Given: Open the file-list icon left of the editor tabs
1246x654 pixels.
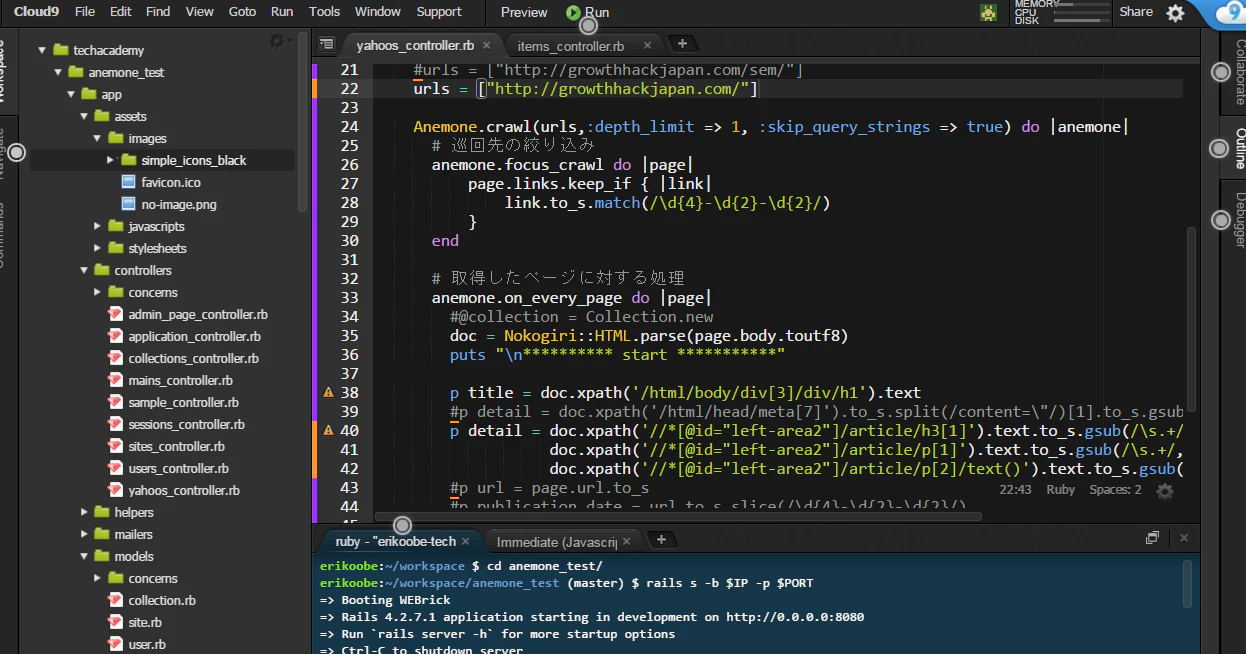Looking at the screenshot, I should pyautogui.click(x=326, y=44).
